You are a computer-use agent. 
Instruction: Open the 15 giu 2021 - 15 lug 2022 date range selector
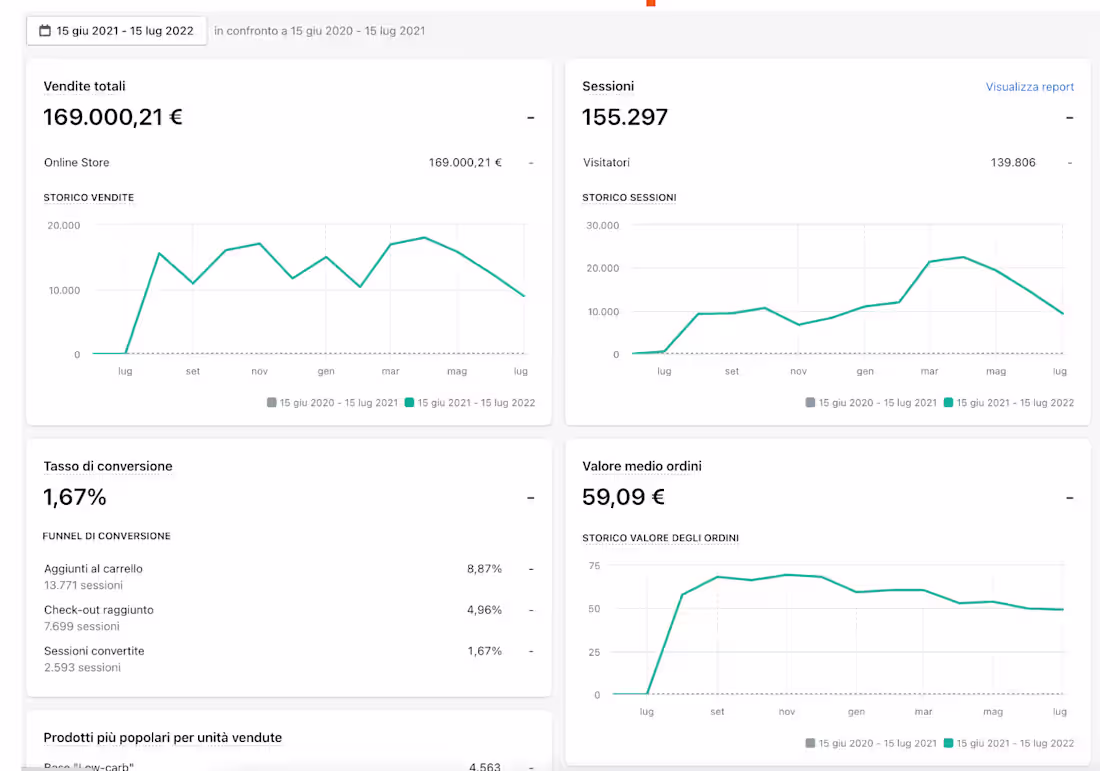coord(116,31)
